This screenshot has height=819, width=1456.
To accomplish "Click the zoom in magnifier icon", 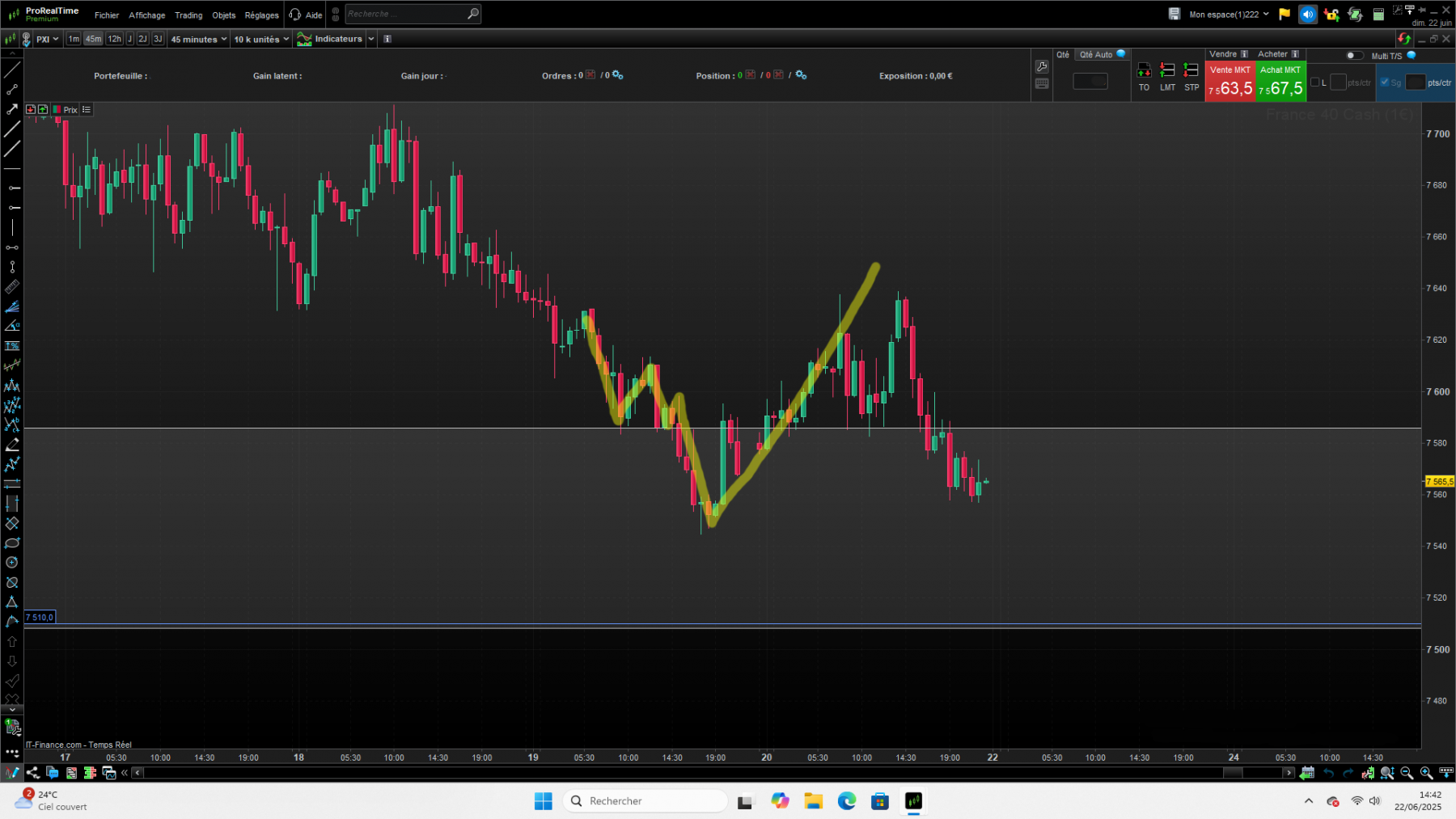I will pos(1426,773).
